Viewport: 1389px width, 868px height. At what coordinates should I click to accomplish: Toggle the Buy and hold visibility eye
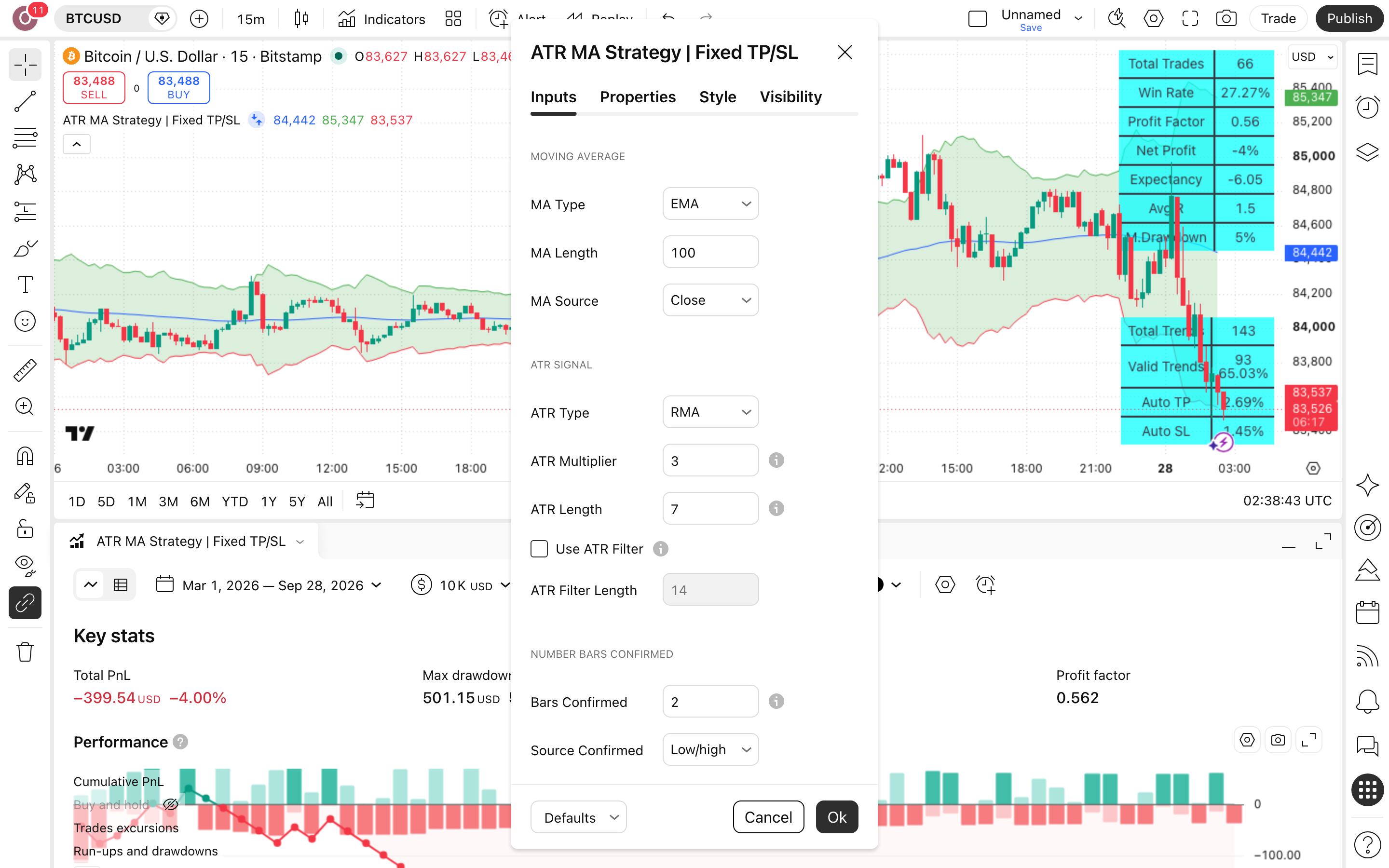point(170,804)
